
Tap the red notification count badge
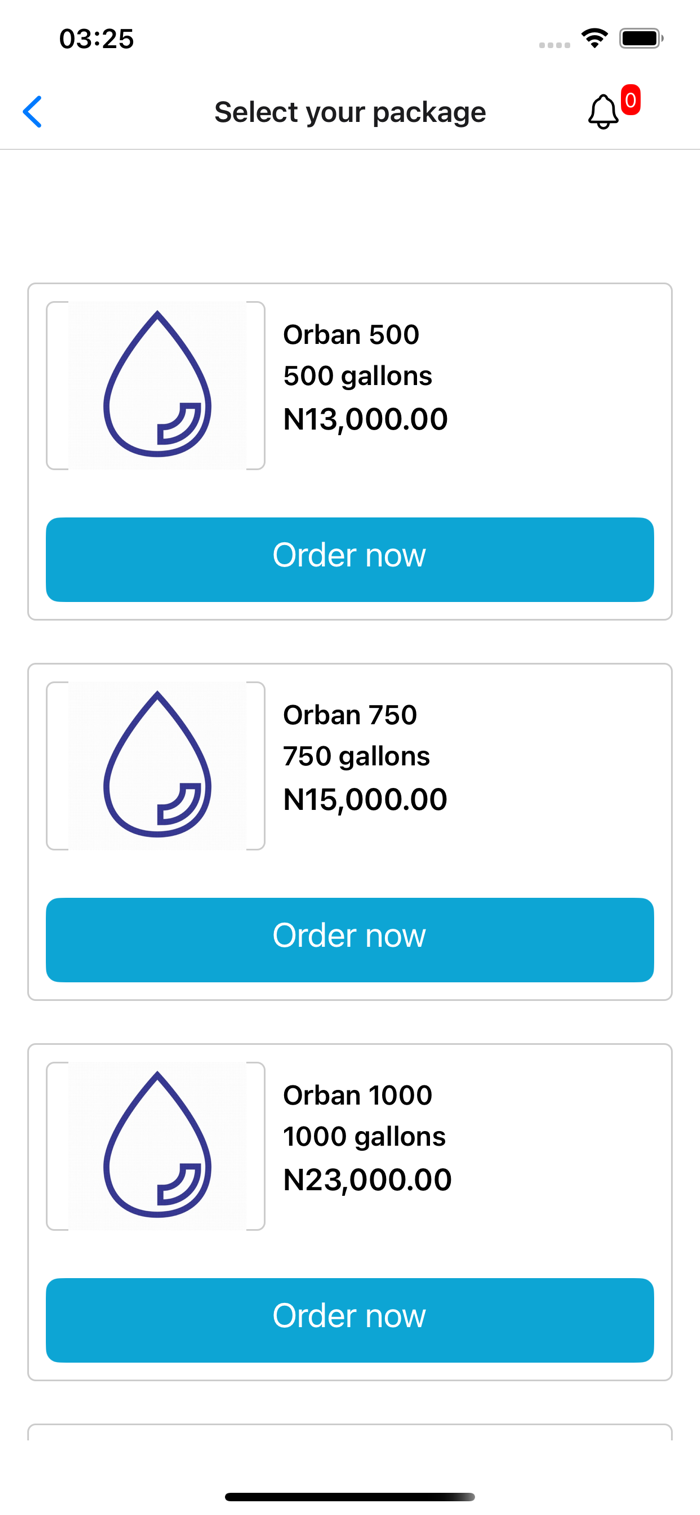[x=630, y=100]
